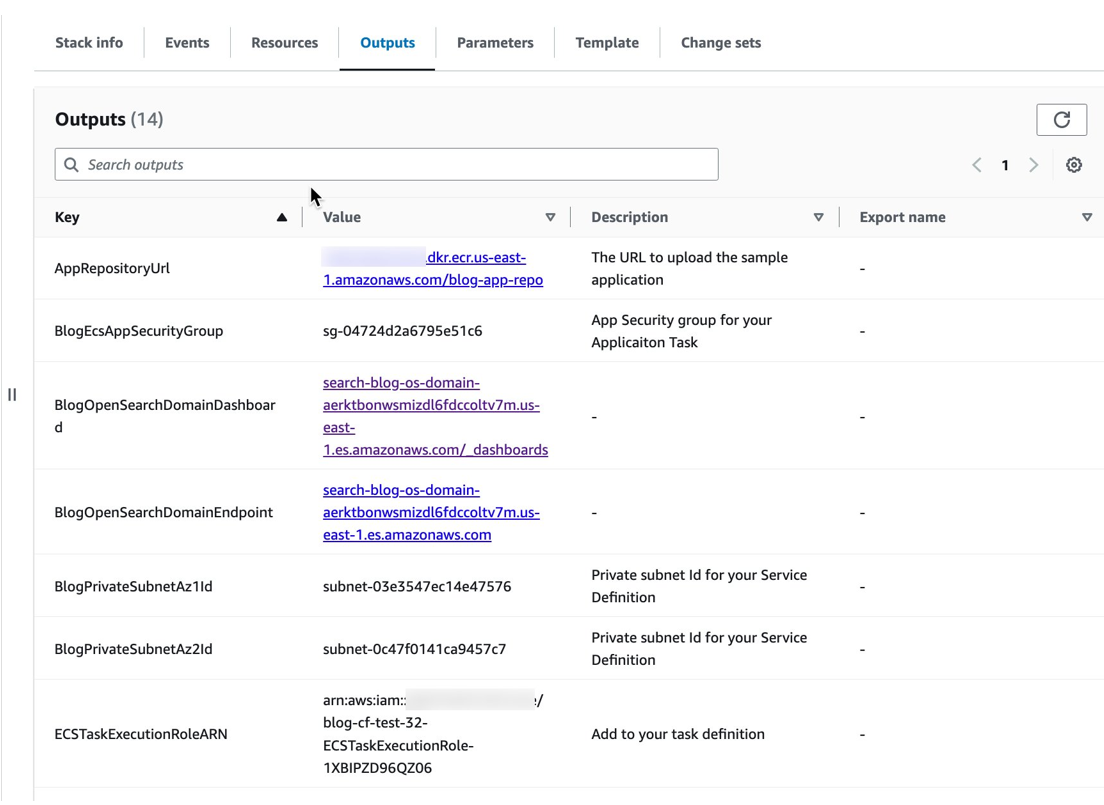1104x805 pixels.
Task: Open the Template tab
Action: pos(606,42)
